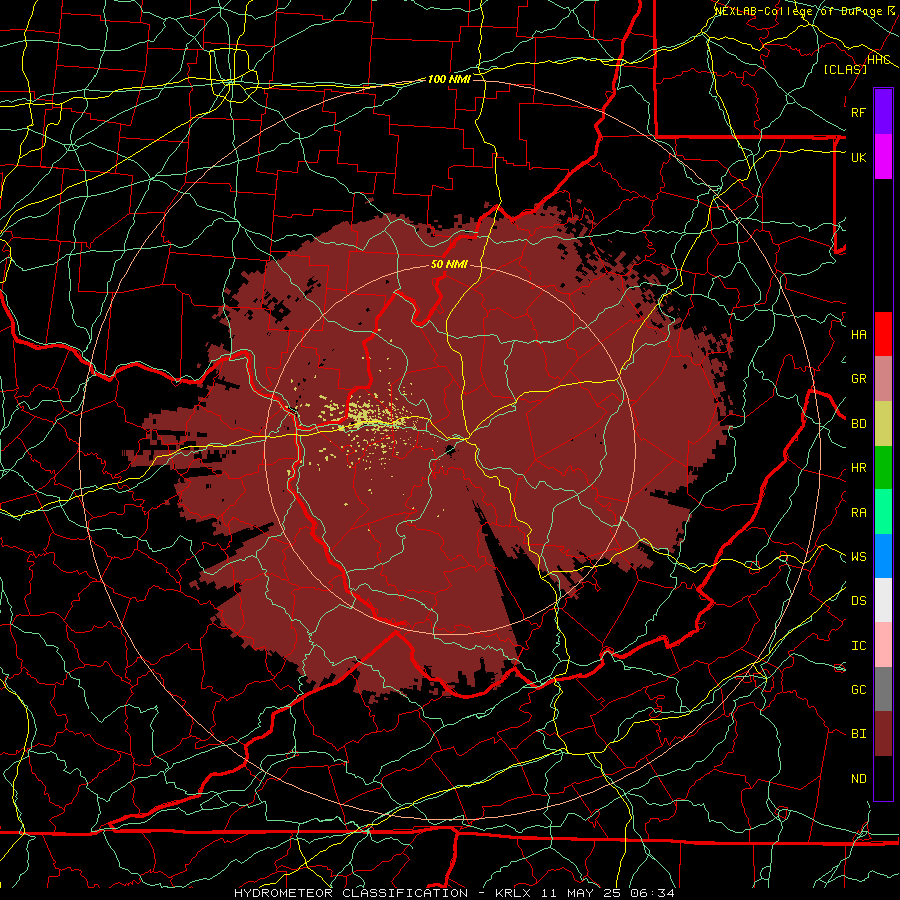Click the [CLAS] label above the legend
Screen dimensions: 900x900
845,69
